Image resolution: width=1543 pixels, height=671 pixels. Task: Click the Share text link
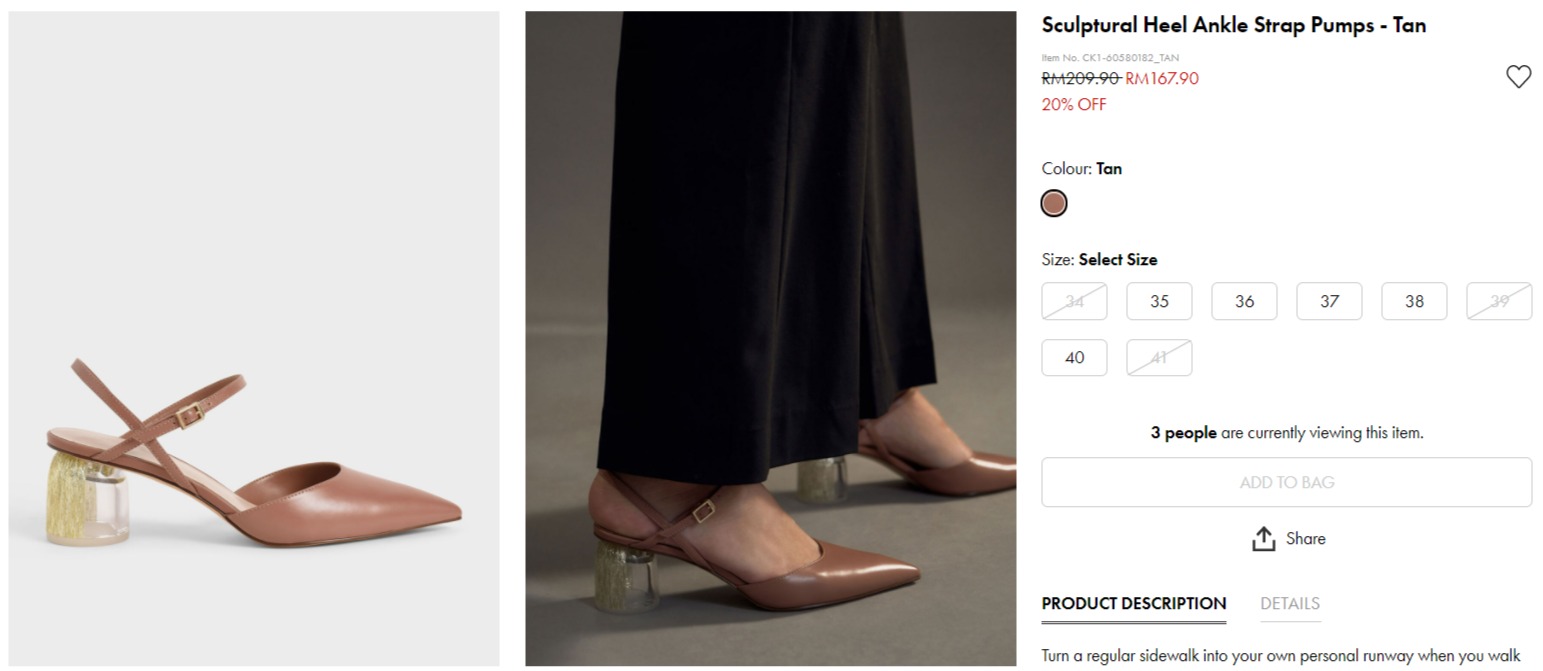coord(1305,539)
